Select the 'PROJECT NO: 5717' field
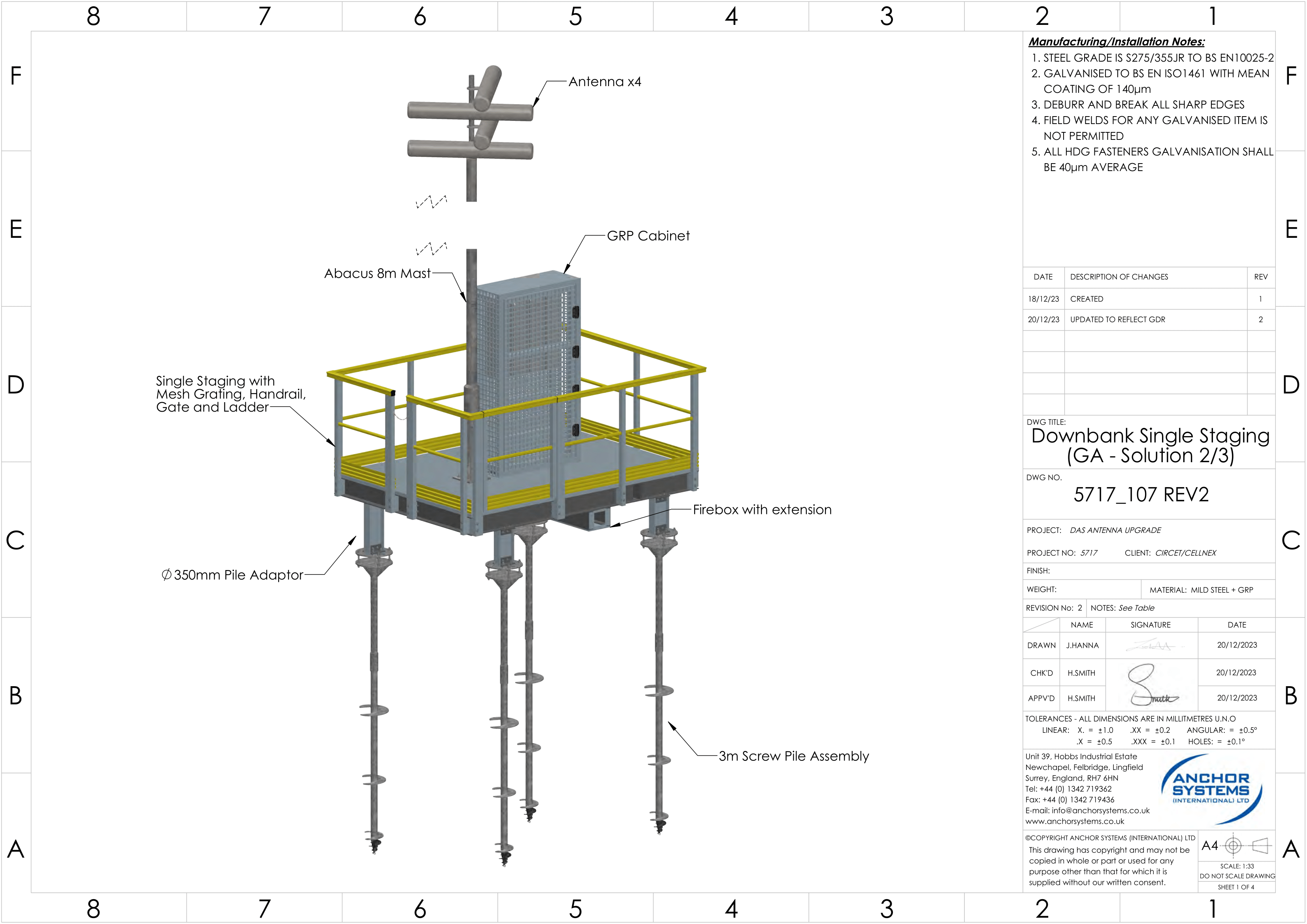Image resolution: width=1307 pixels, height=924 pixels. click(1062, 553)
